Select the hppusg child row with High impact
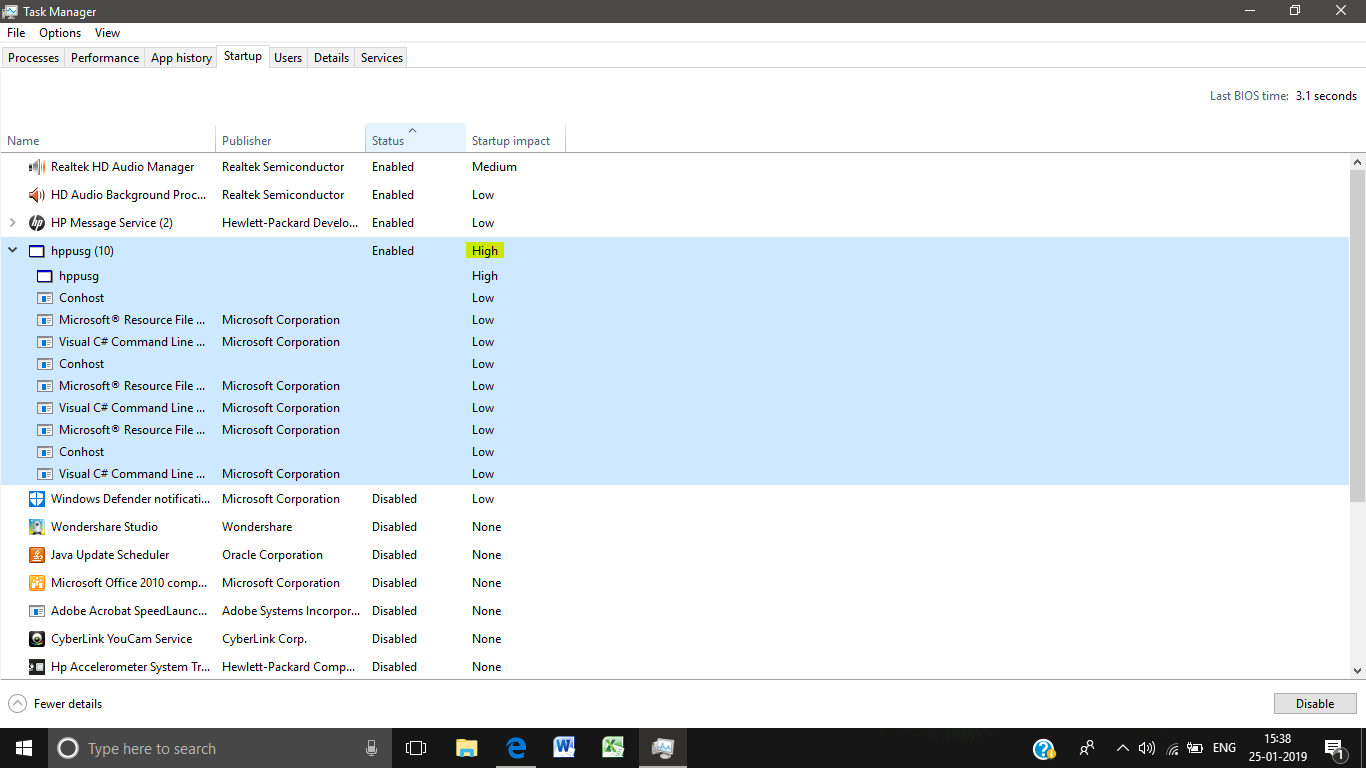 pyautogui.click(x=675, y=276)
